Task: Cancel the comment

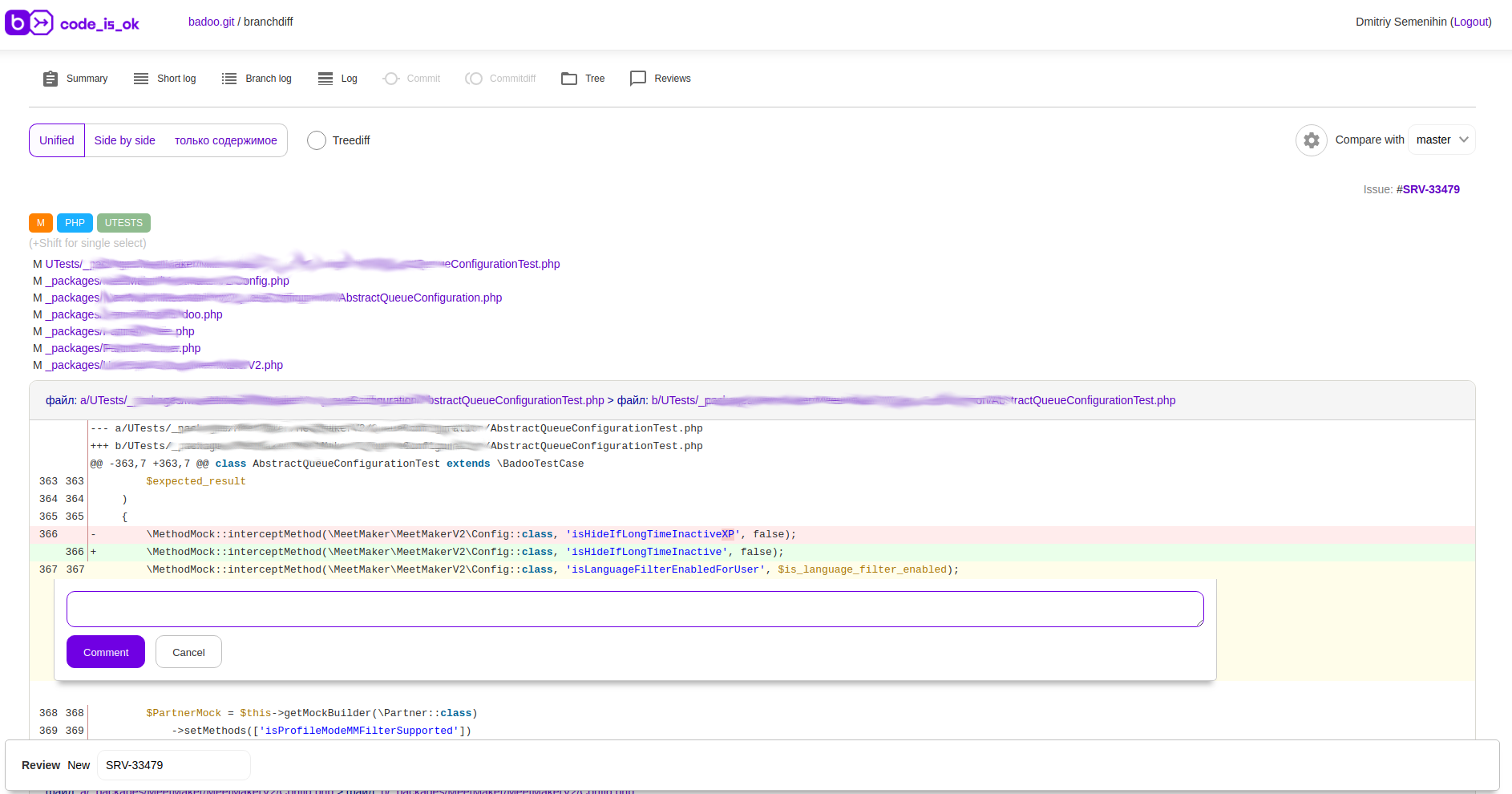Action: 188,652
